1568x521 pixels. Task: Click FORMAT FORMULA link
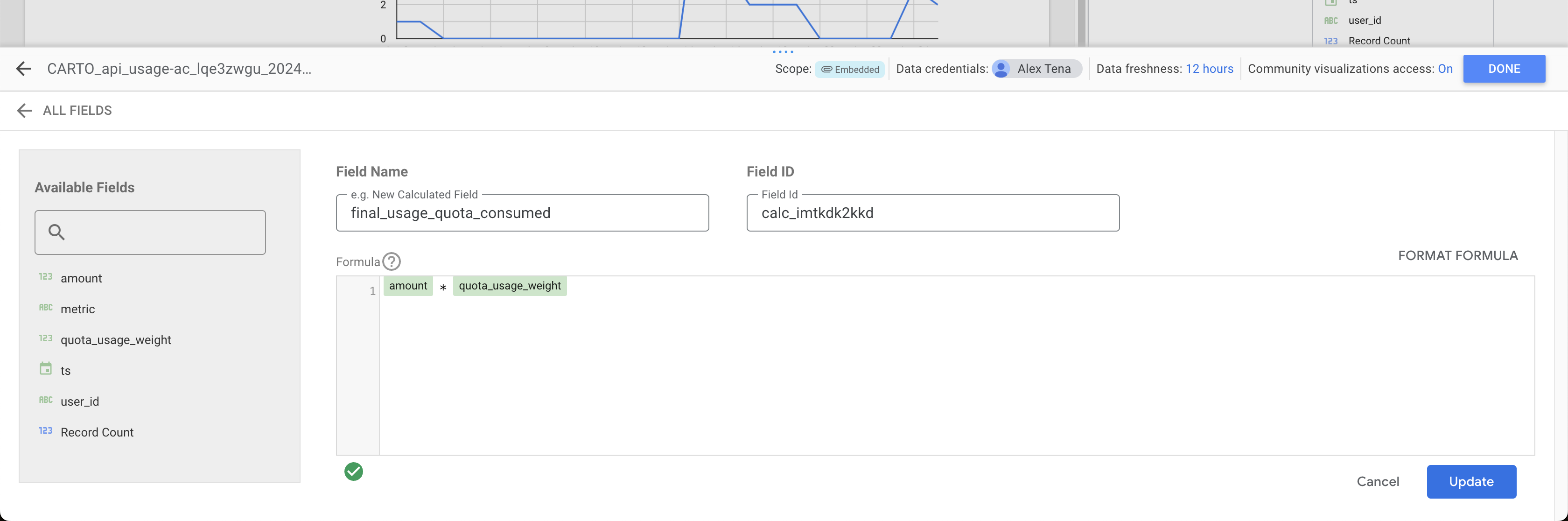tap(1457, 256)
